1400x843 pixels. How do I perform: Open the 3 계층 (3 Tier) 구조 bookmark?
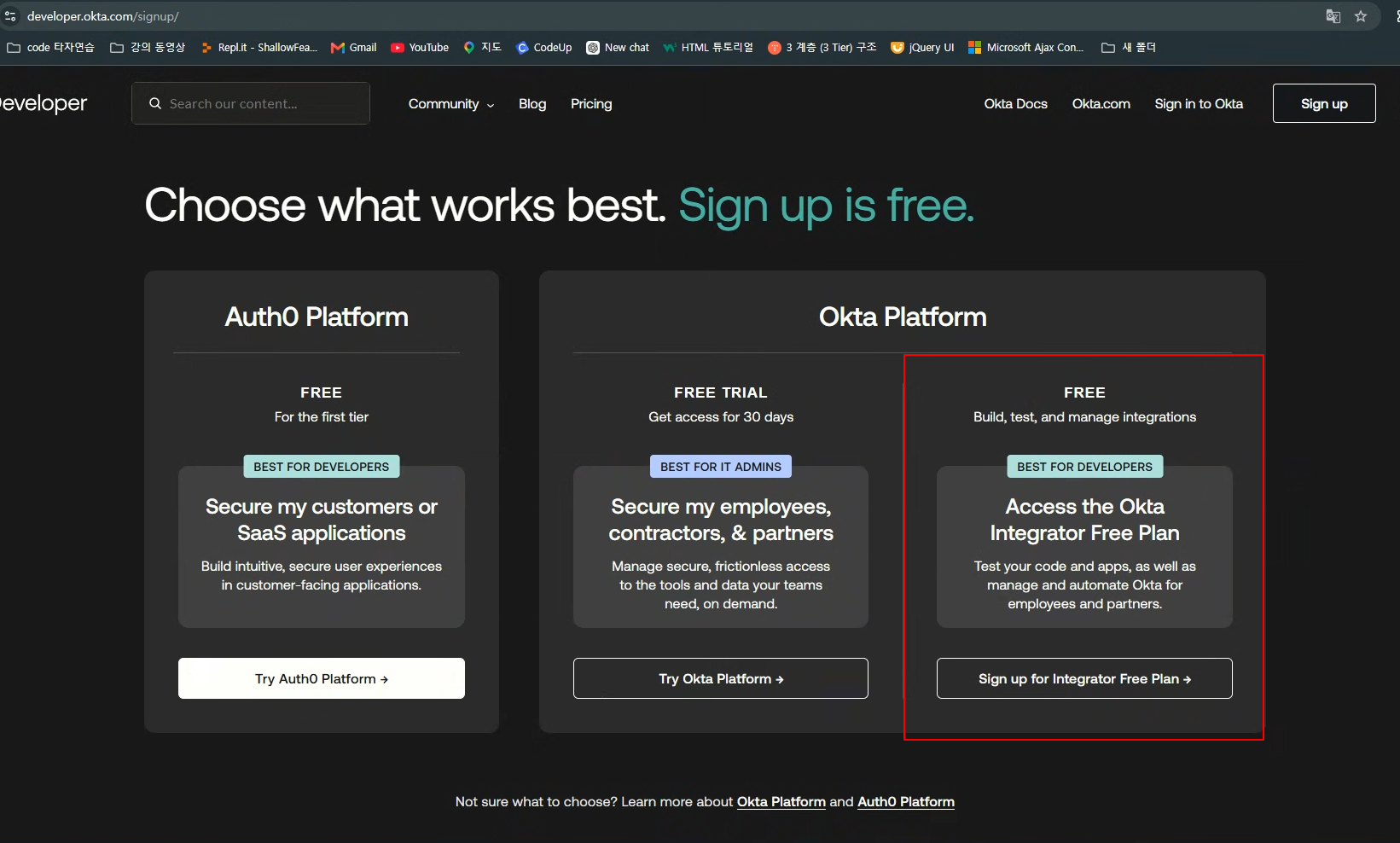point(822,48)
